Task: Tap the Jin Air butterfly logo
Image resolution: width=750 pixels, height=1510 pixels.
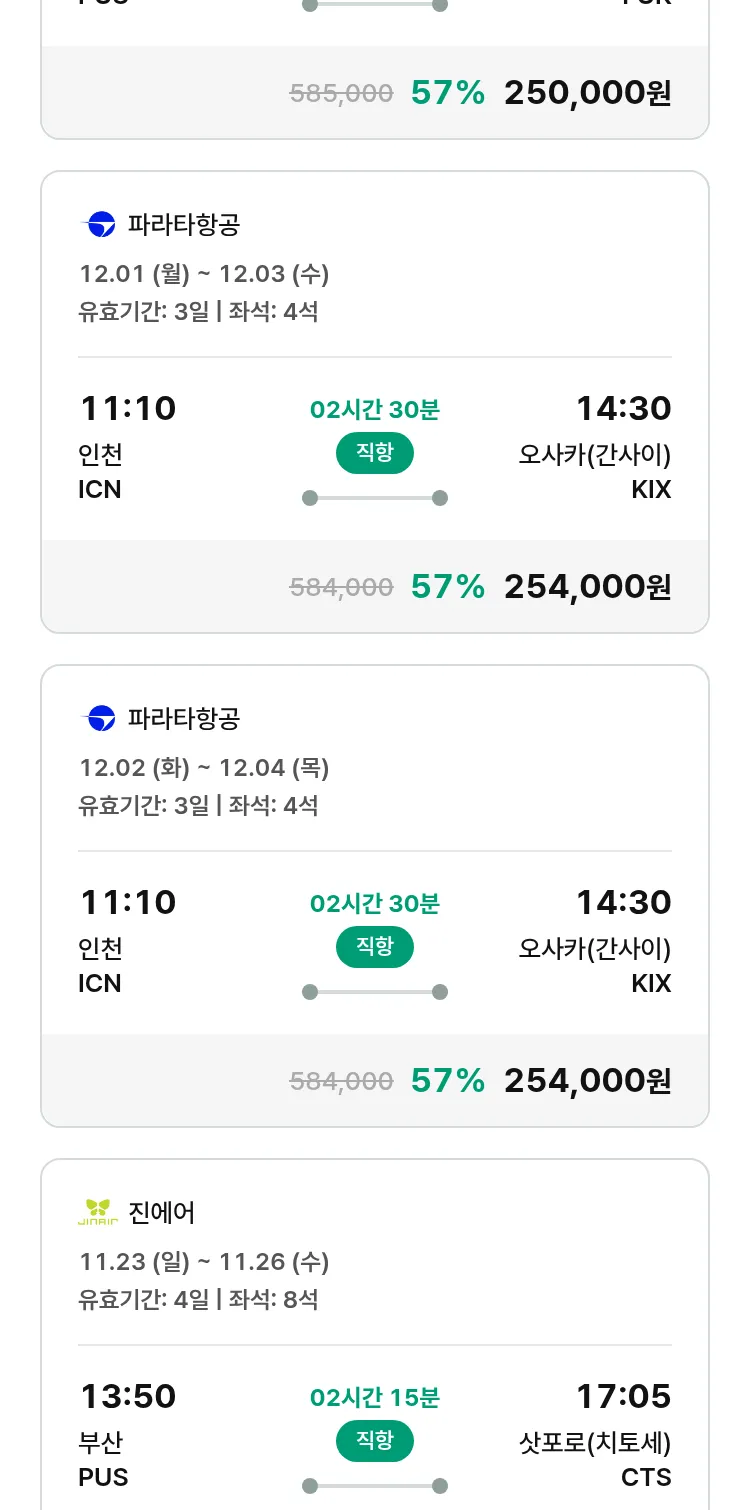Action: 98,1213
